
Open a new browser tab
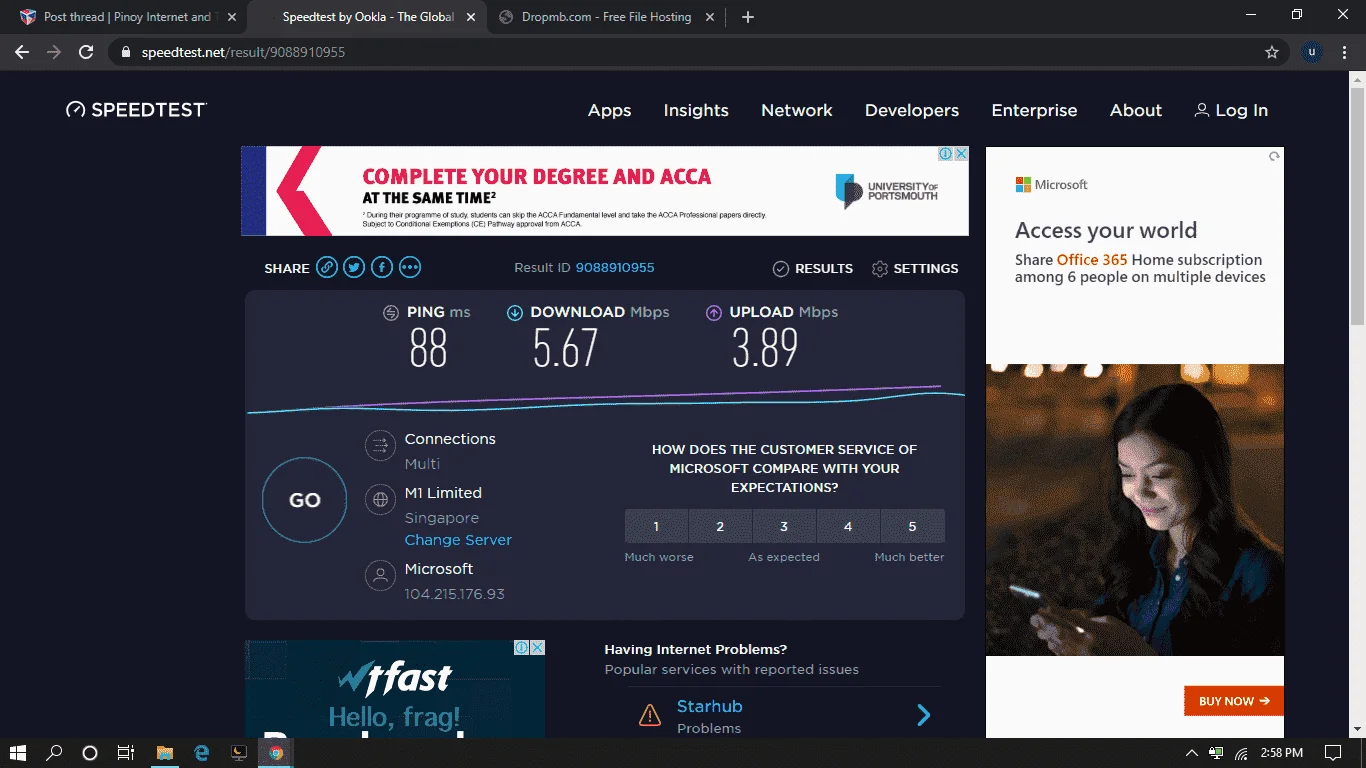point(748,17)
